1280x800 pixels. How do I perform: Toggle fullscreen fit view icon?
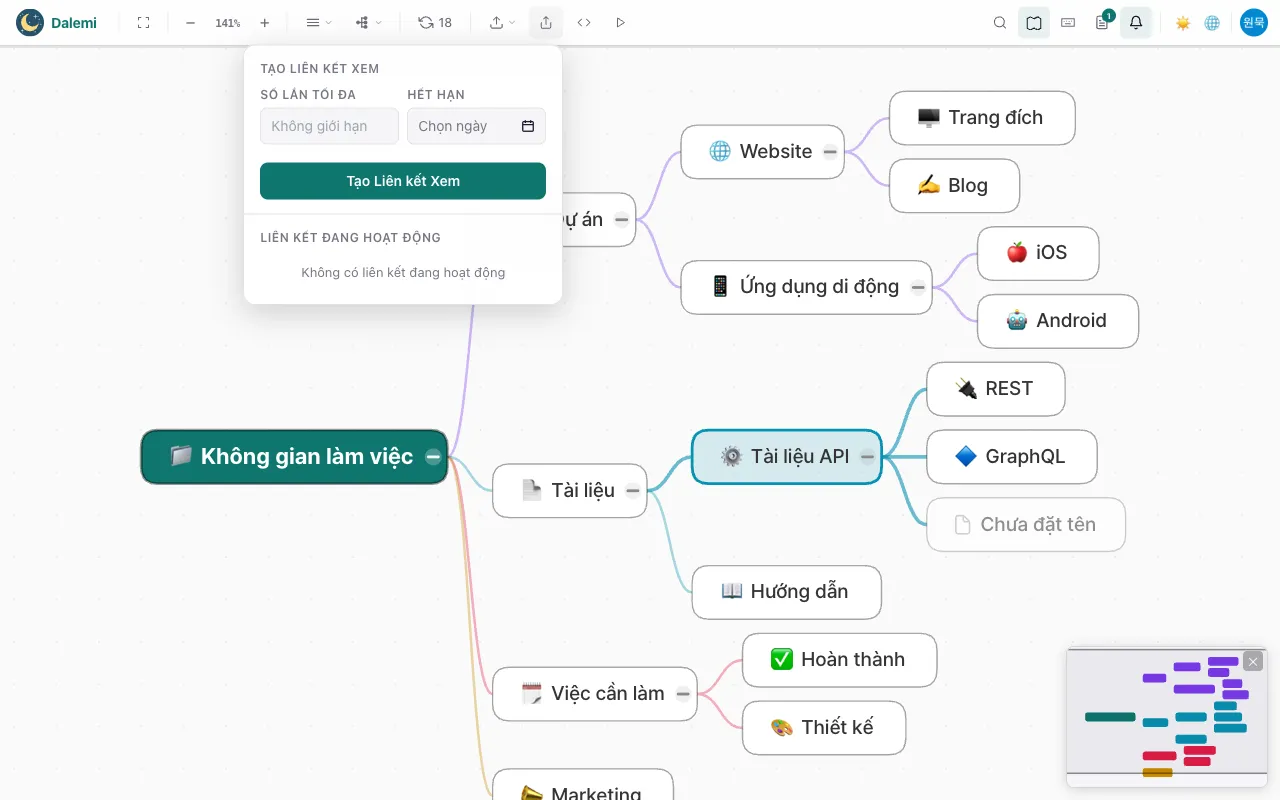pyautogui.click(x=143, y=22)
